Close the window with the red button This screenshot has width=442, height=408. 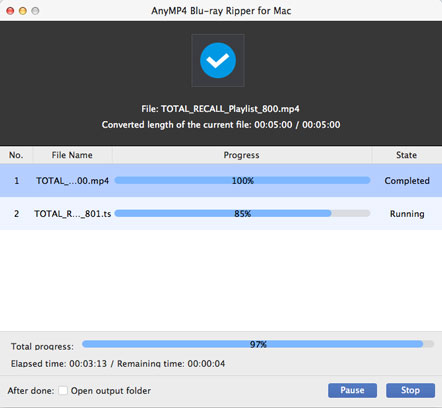pyautogui.click(x=10, y=11)
